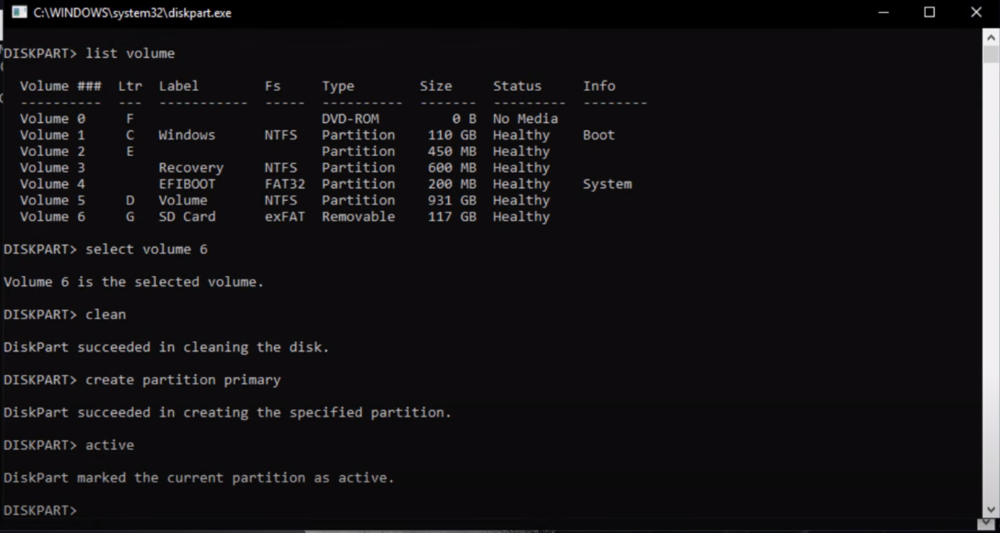Screen dimensions: 1000x533
Task: Click the 'clean' command text
Action: (x=106, y=314)
